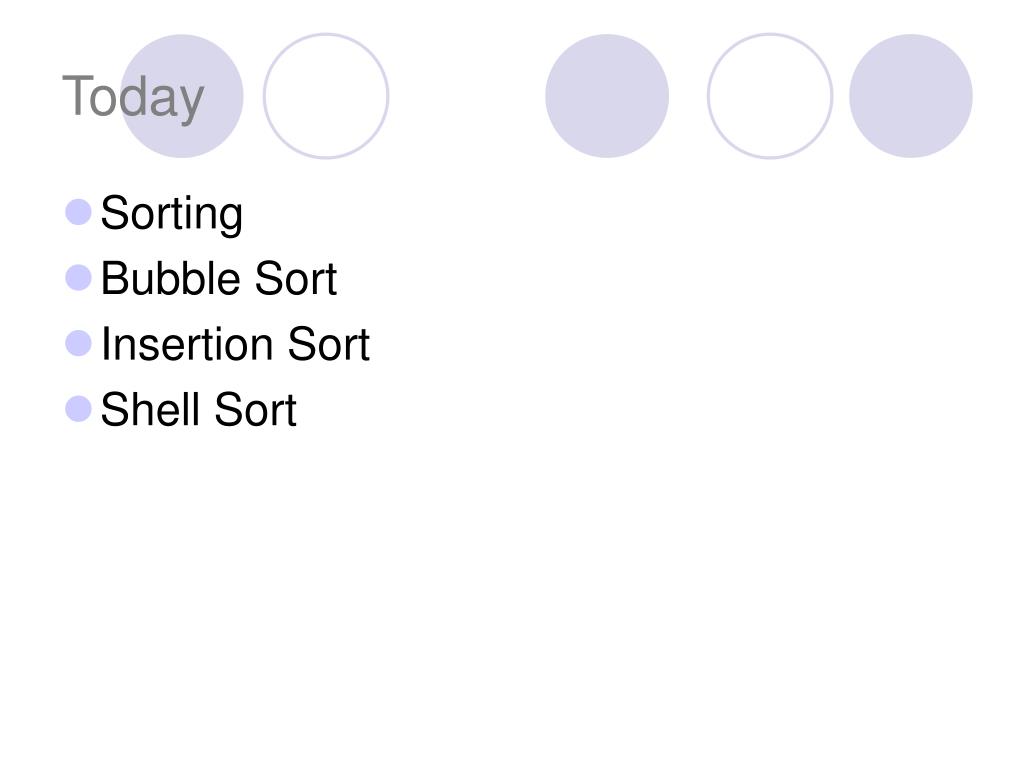Select the "Bubble Sort" list item
The height and width of the screenshot is (768, 1024).
[219, 278]
